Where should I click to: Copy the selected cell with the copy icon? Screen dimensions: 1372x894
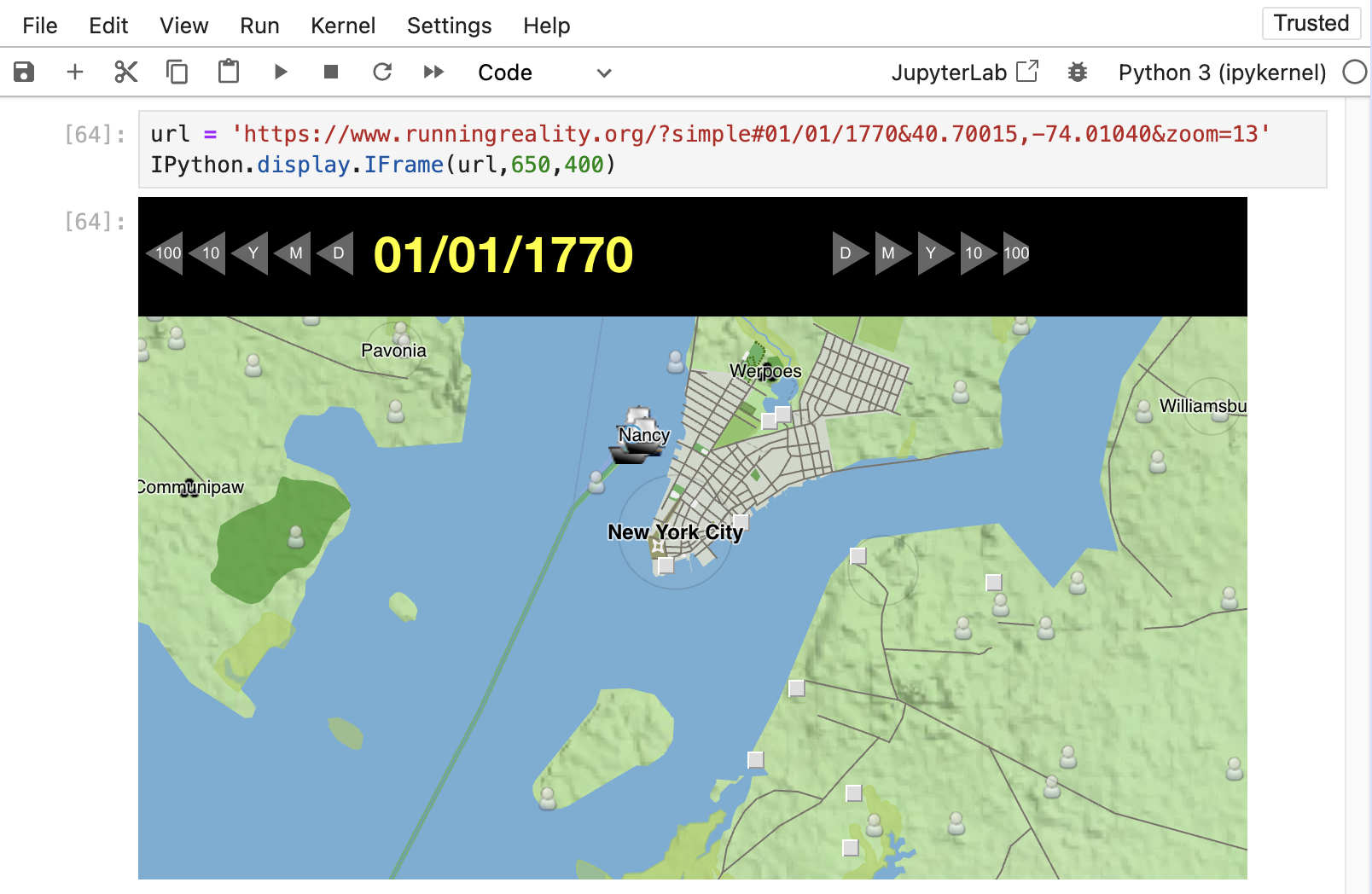[x=177, y=73]
